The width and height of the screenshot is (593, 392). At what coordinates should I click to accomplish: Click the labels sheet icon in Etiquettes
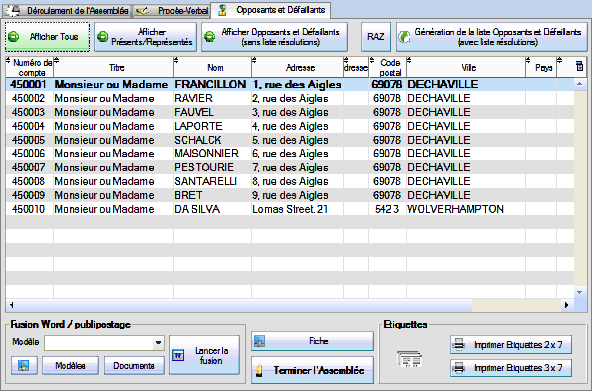409,358
